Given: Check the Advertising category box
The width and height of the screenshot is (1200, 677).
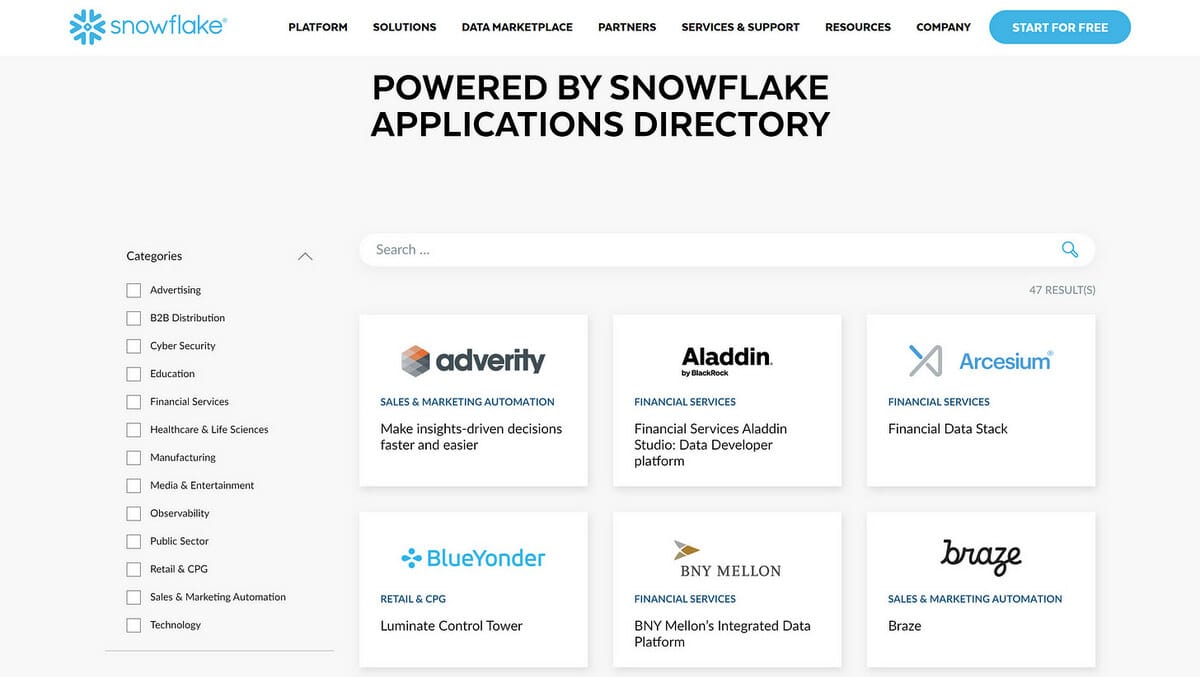Looking at the screenshot, I should pos(134,290).
